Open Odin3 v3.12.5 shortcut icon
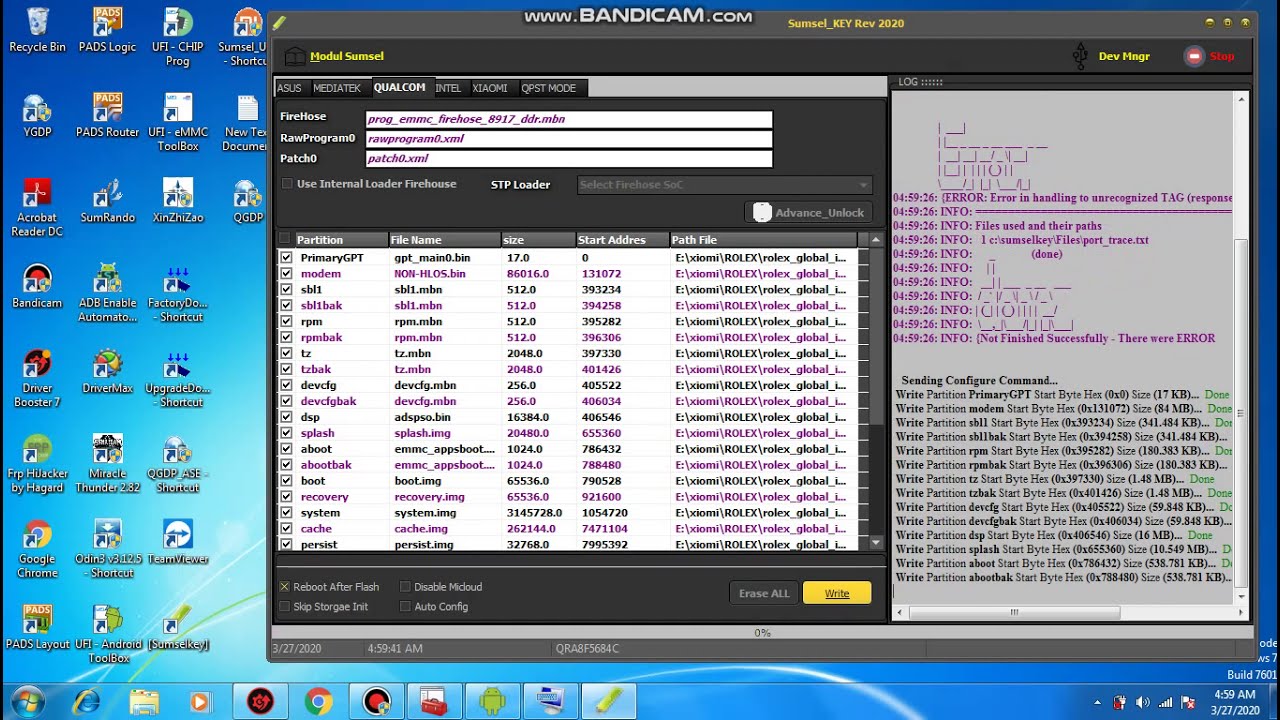Viewport: 1280px width, 720px height. [x=107, y=549]
